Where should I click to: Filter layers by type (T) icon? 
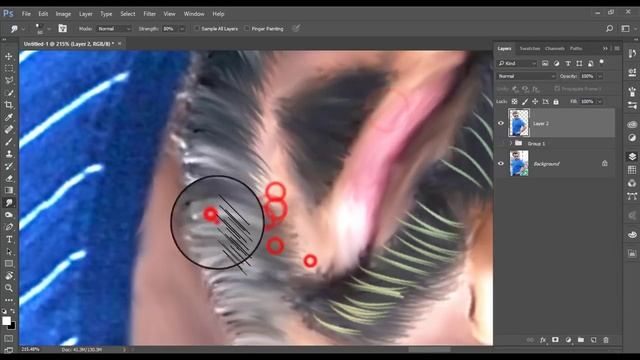coord(568,63)
